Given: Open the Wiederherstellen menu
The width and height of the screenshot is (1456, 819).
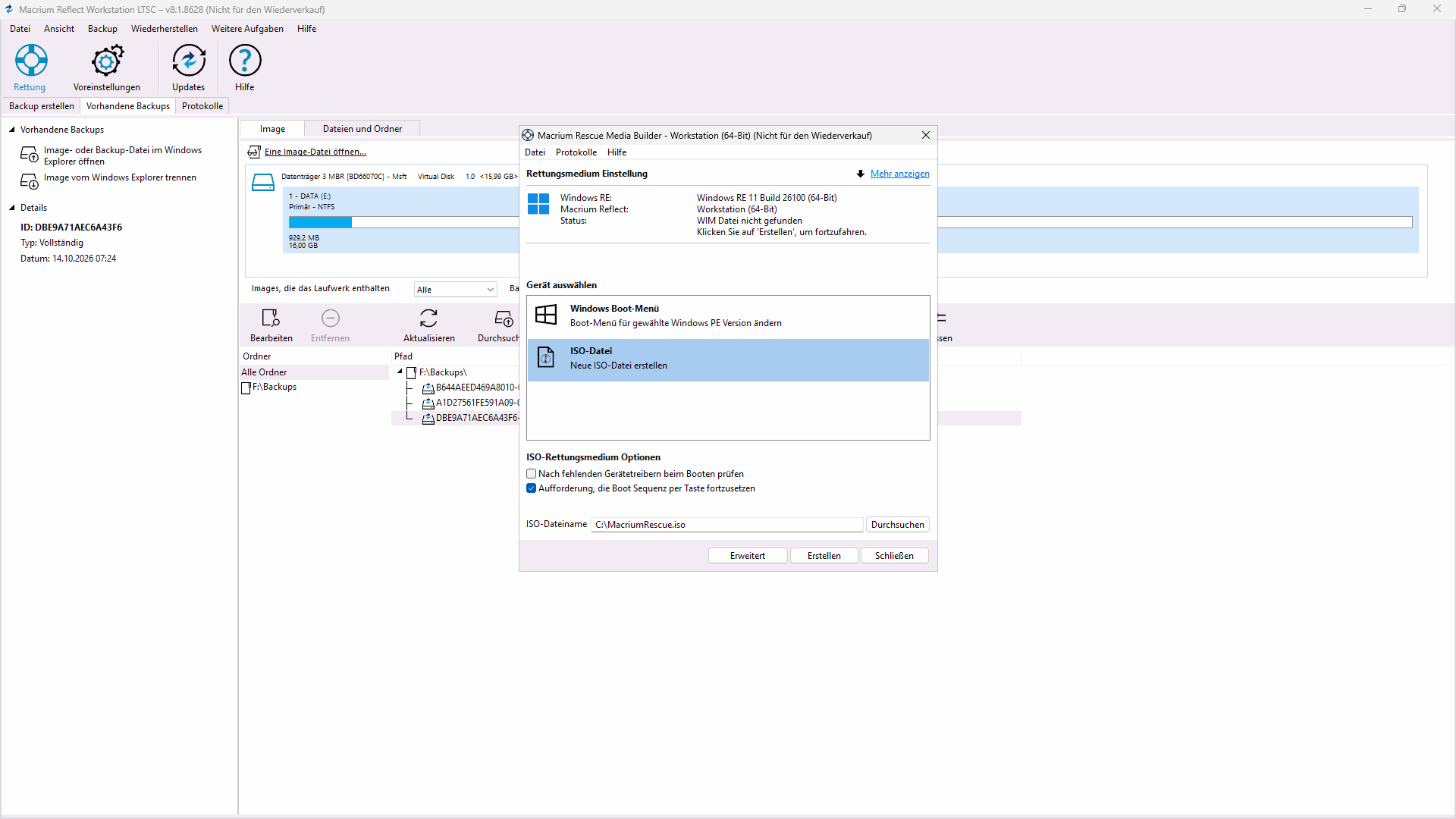Looking at the screenshot, I should click(x=165, y=29).
